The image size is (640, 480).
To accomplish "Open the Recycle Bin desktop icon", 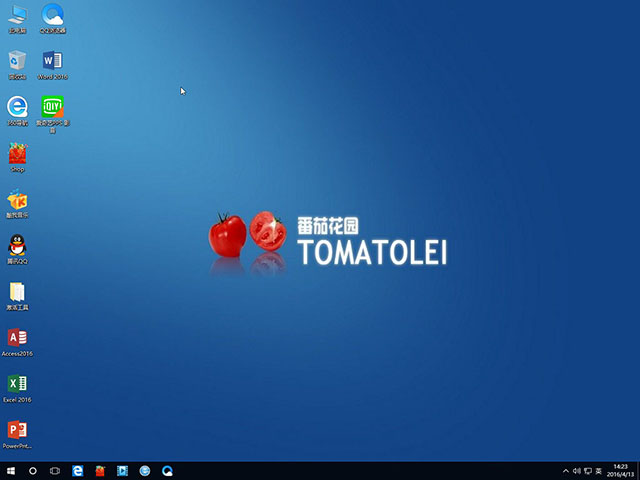I will point(17,64).
